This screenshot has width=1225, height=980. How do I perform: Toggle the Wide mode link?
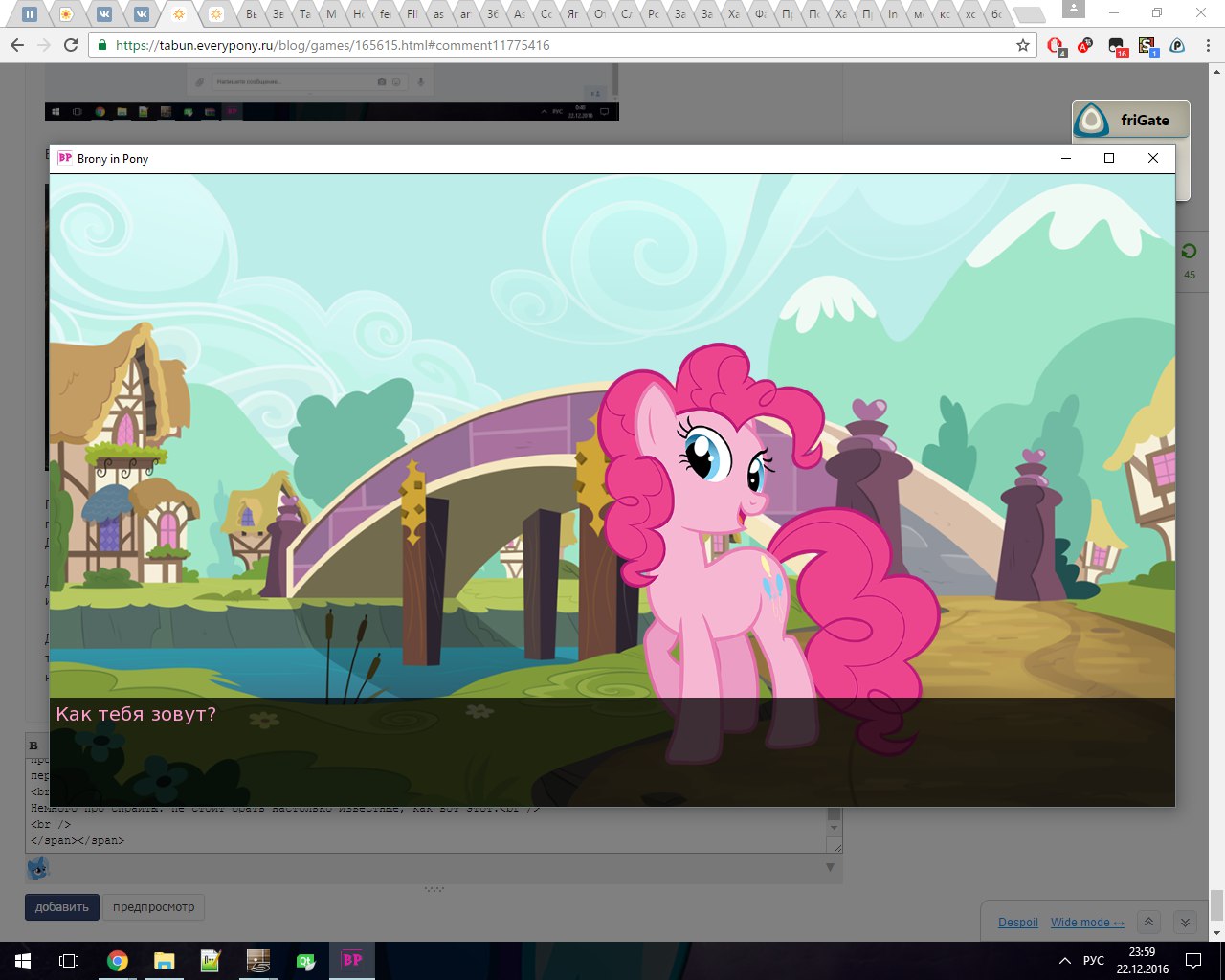[x=1087, y=923]
